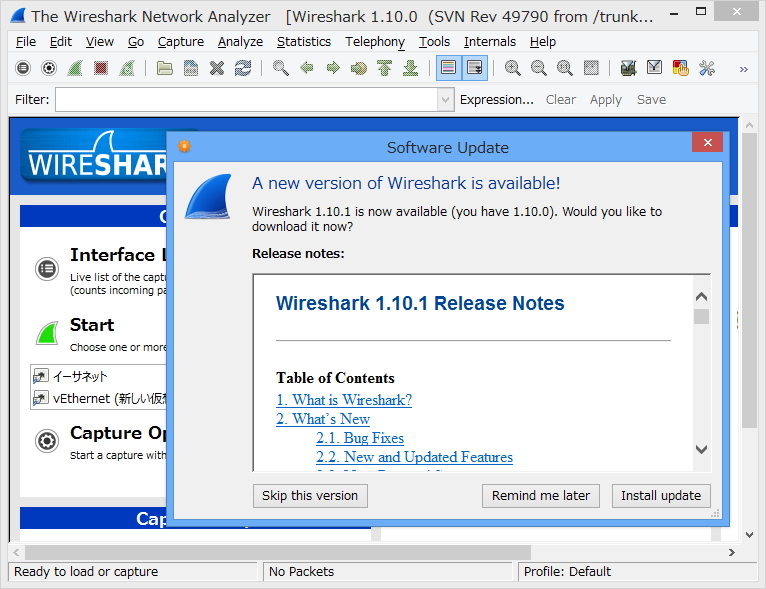Viewport: 766px width, 589px height.
Task: Open the Edit menu
Action: [x=61, y=42]
